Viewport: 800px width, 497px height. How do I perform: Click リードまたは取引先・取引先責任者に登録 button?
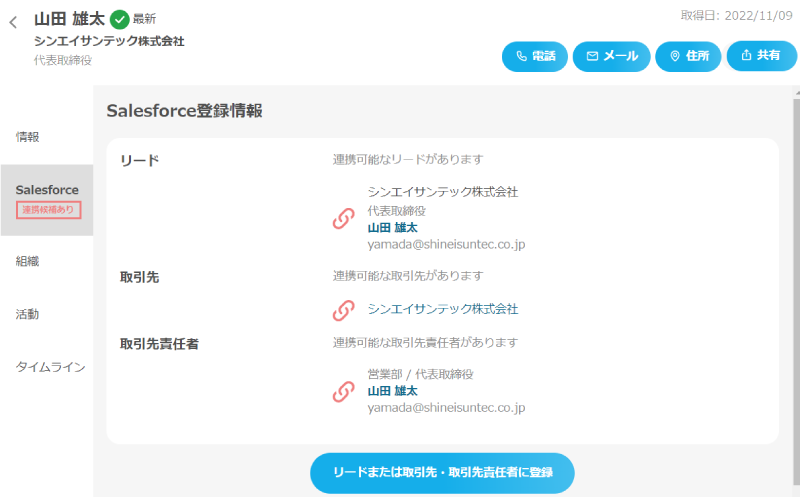(x=442, y=472)
